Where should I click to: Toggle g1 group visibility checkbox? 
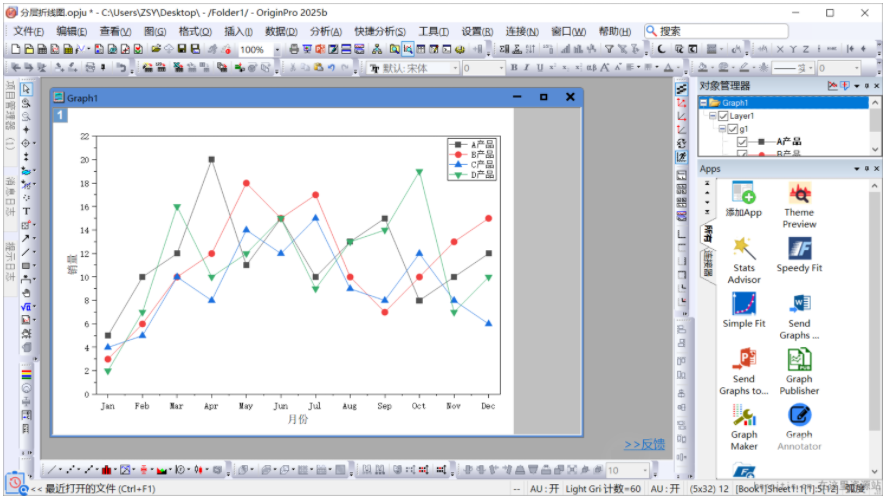(733, 129)
